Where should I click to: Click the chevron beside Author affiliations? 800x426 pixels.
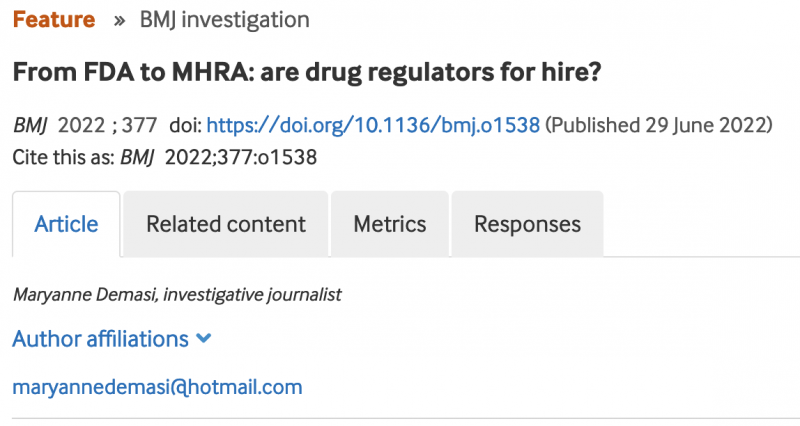[205, 339]
